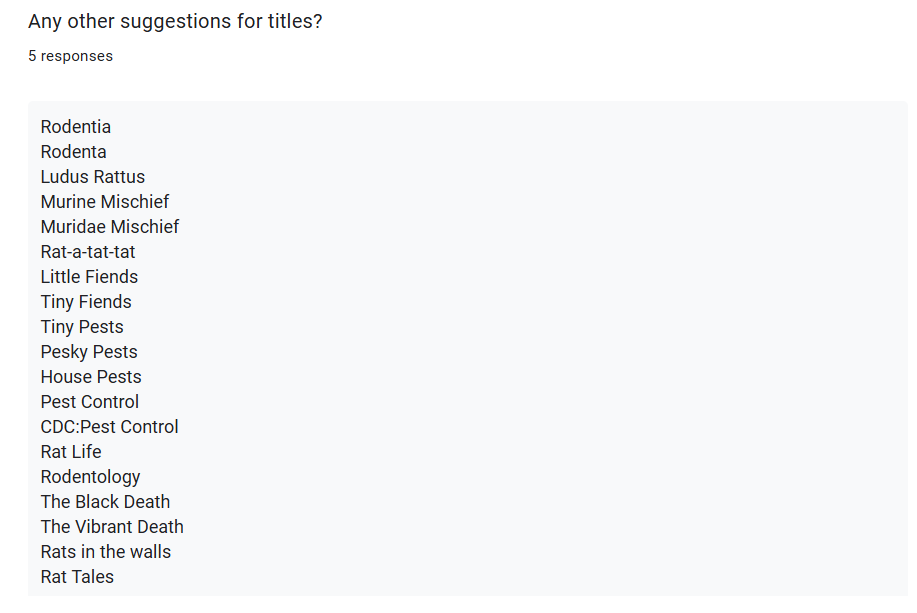Select the 'Rat-a-tat-tat' title text
This screenshot has width=917, height=613.
(x=88, y=252)
